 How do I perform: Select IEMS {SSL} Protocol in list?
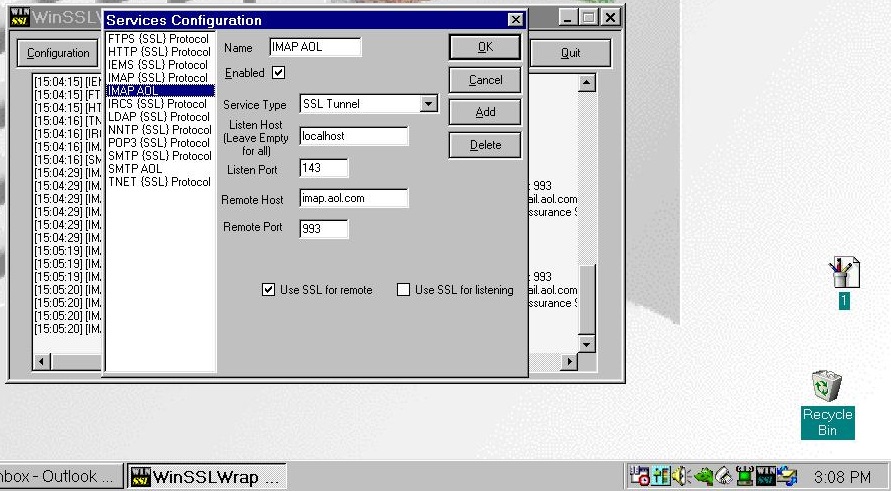(160, 65)
